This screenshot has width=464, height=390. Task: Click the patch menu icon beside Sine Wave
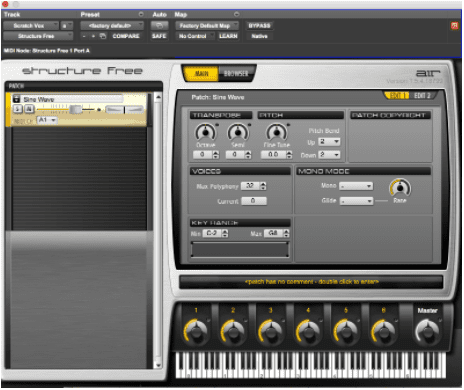16,99
